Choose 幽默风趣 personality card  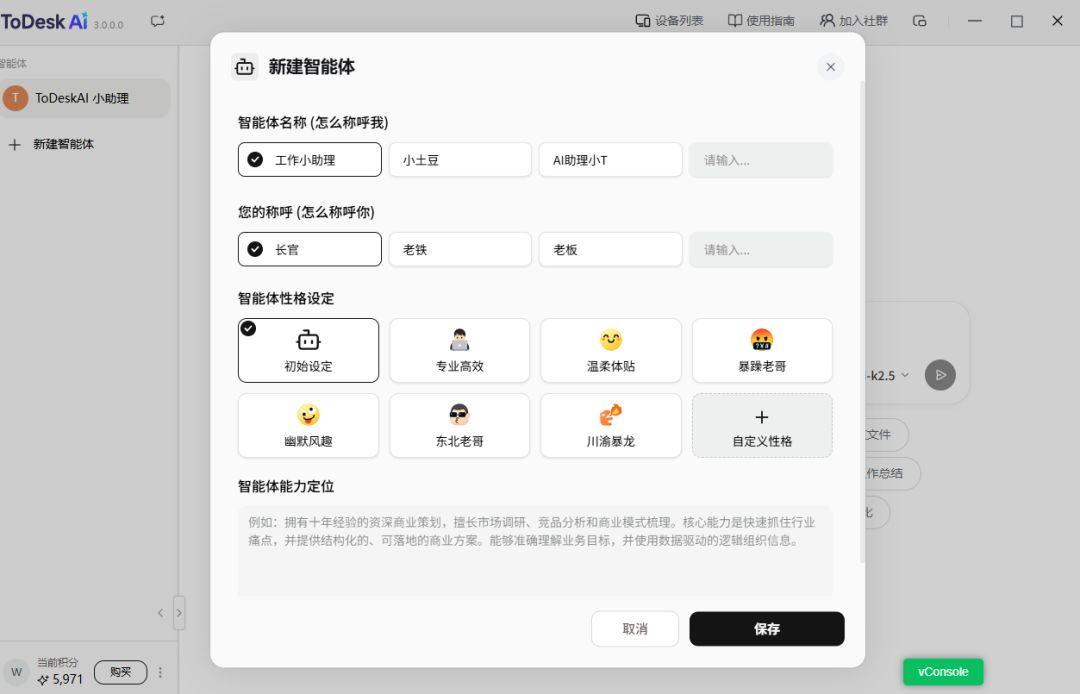click(x=309, y=425)
